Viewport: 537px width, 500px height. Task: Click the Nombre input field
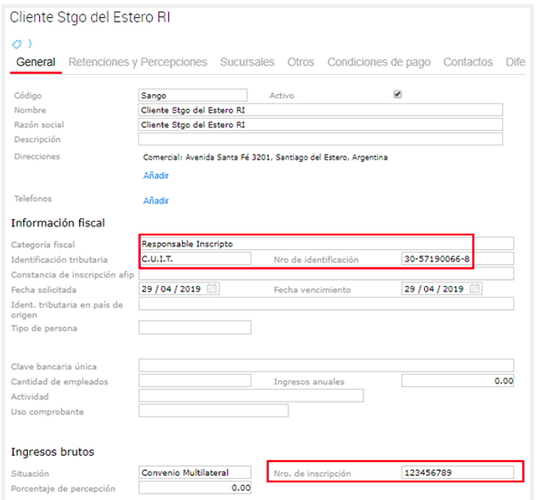[321, 110]
